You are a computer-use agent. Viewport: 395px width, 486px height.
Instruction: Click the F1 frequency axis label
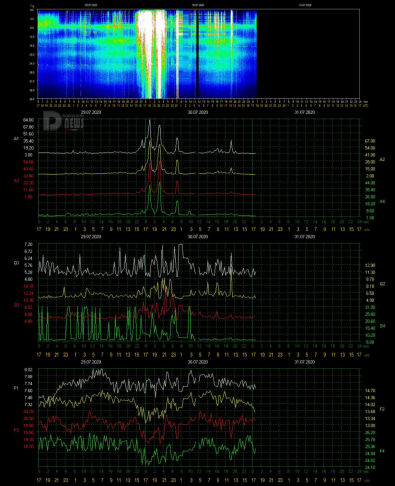point(16,388)
